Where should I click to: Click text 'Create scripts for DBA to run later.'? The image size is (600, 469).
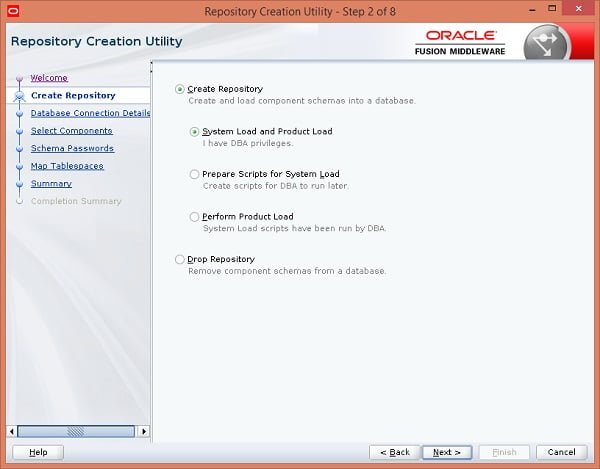[276, 186]
